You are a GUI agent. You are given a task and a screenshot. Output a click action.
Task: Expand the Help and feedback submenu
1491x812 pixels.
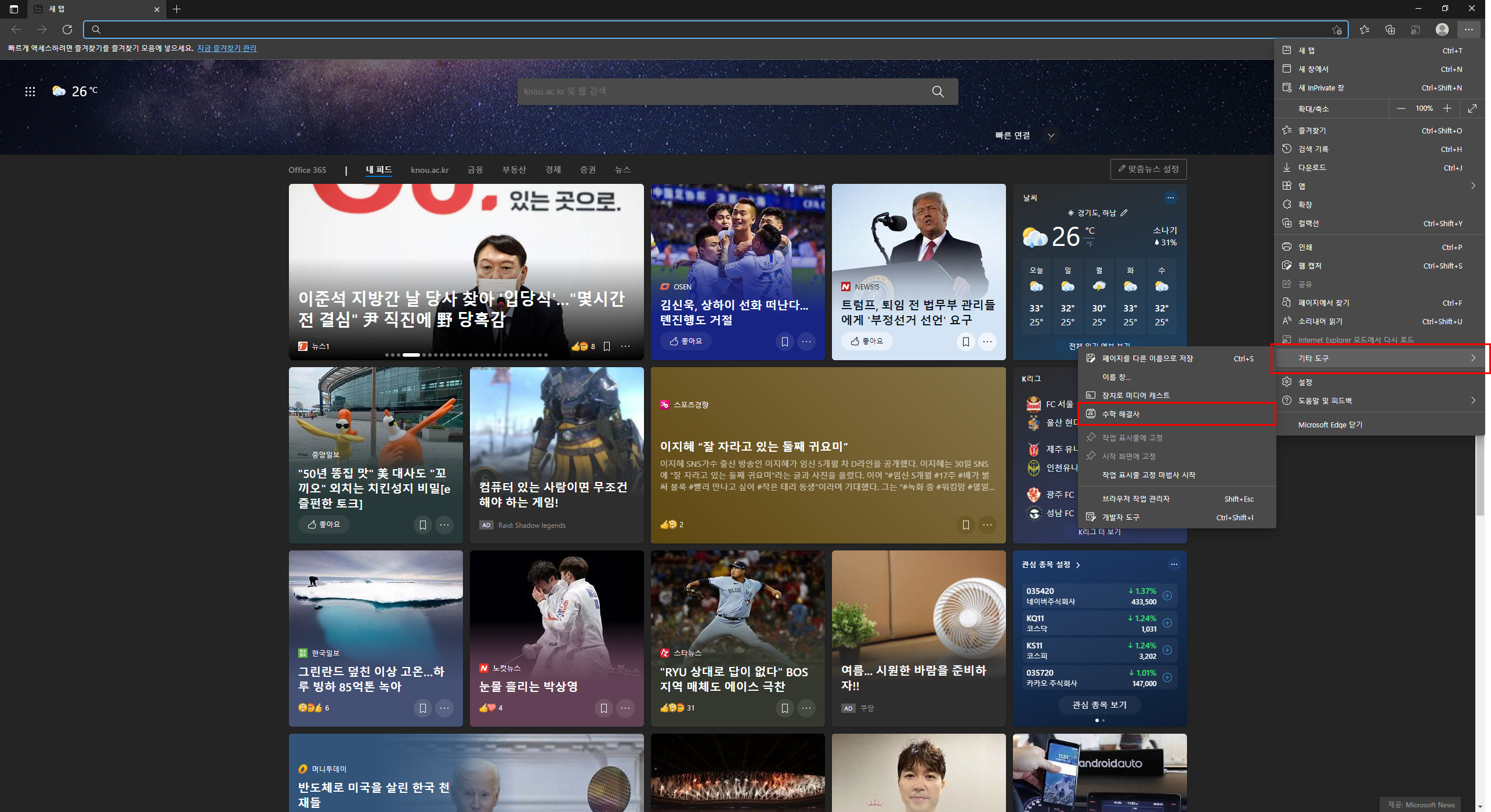coord(1472,401)
